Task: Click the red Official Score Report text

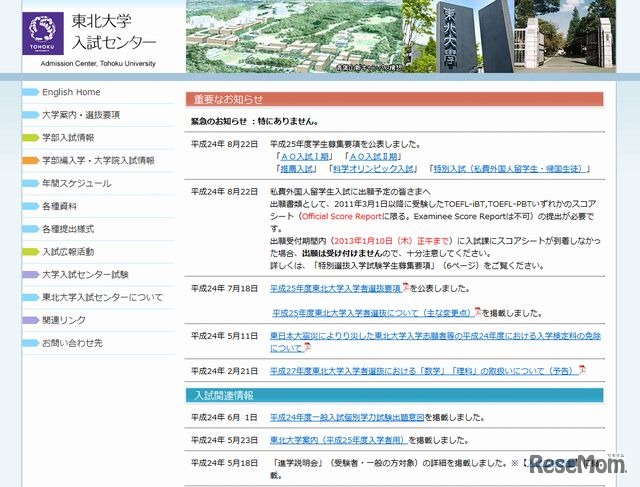Action: [342, 217]
